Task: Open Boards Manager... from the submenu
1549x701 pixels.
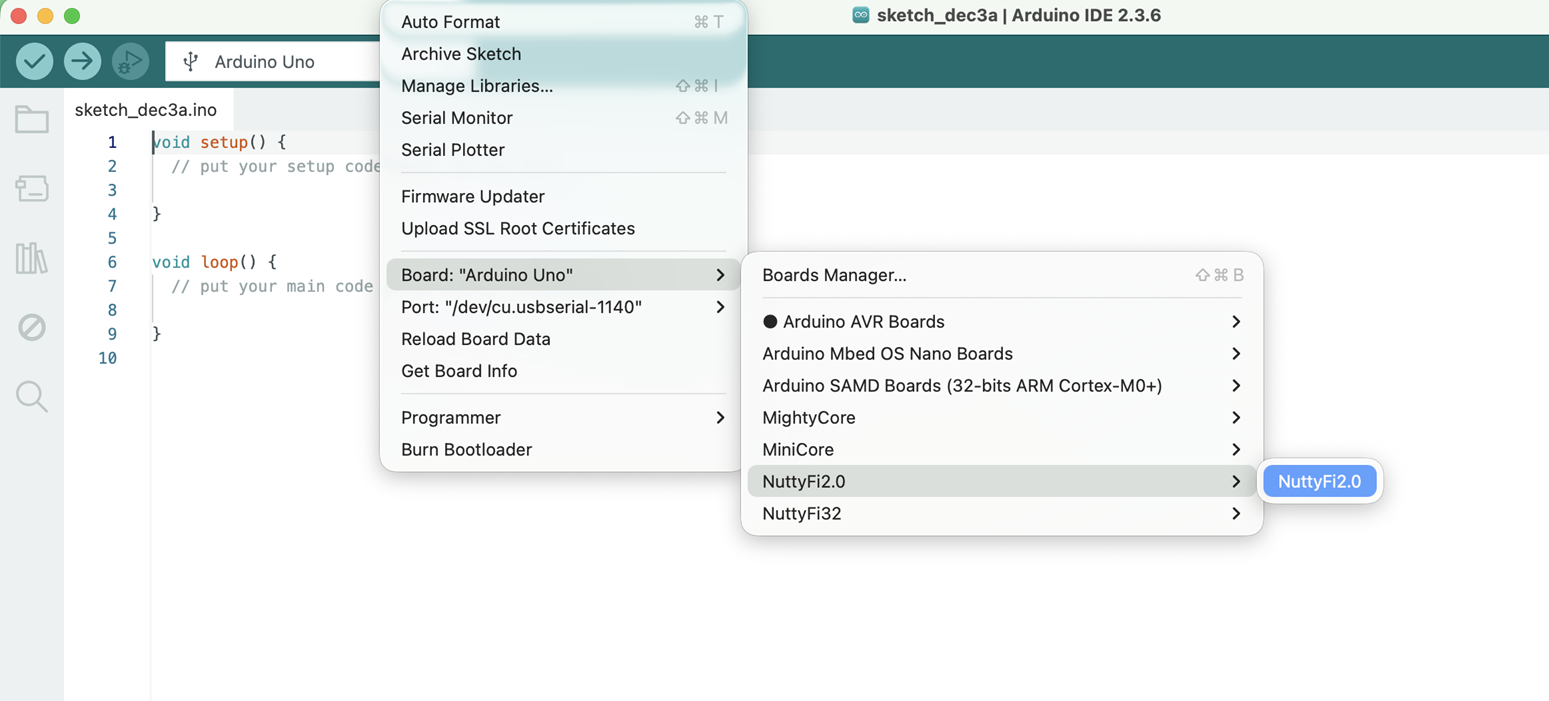Action: [x=834, y=275]
